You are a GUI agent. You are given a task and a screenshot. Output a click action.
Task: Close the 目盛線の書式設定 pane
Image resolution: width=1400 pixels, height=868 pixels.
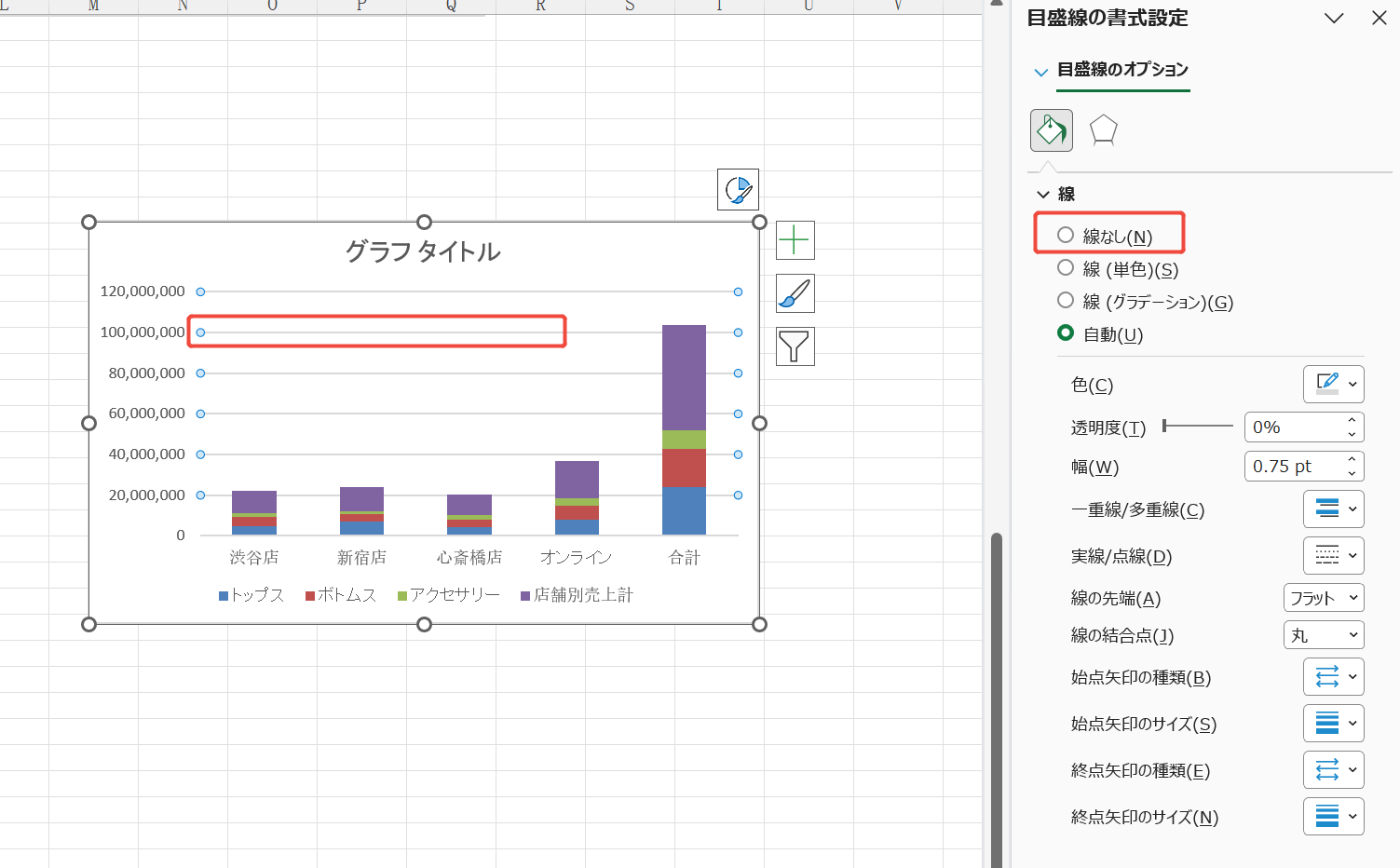pos(1380,19)
